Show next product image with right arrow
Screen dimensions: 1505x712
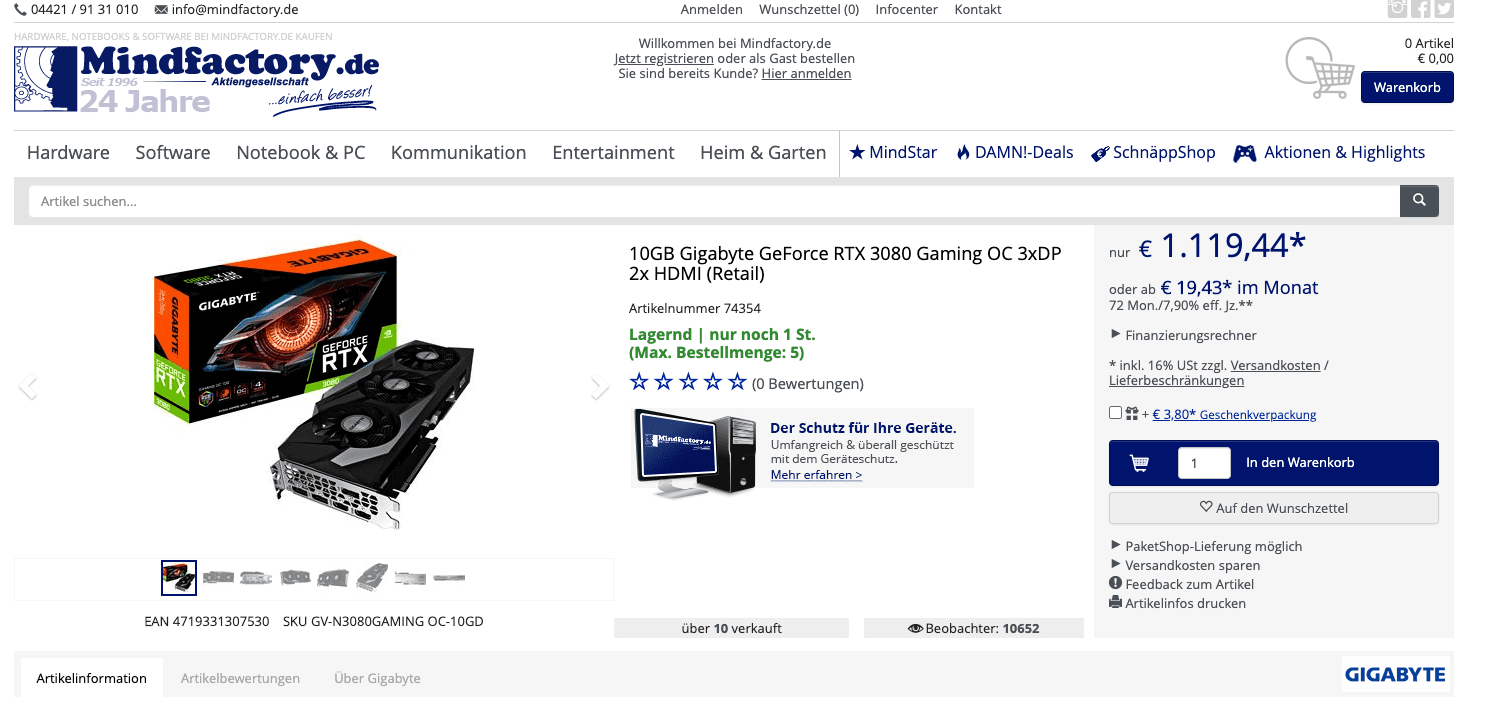click(599, 387)
